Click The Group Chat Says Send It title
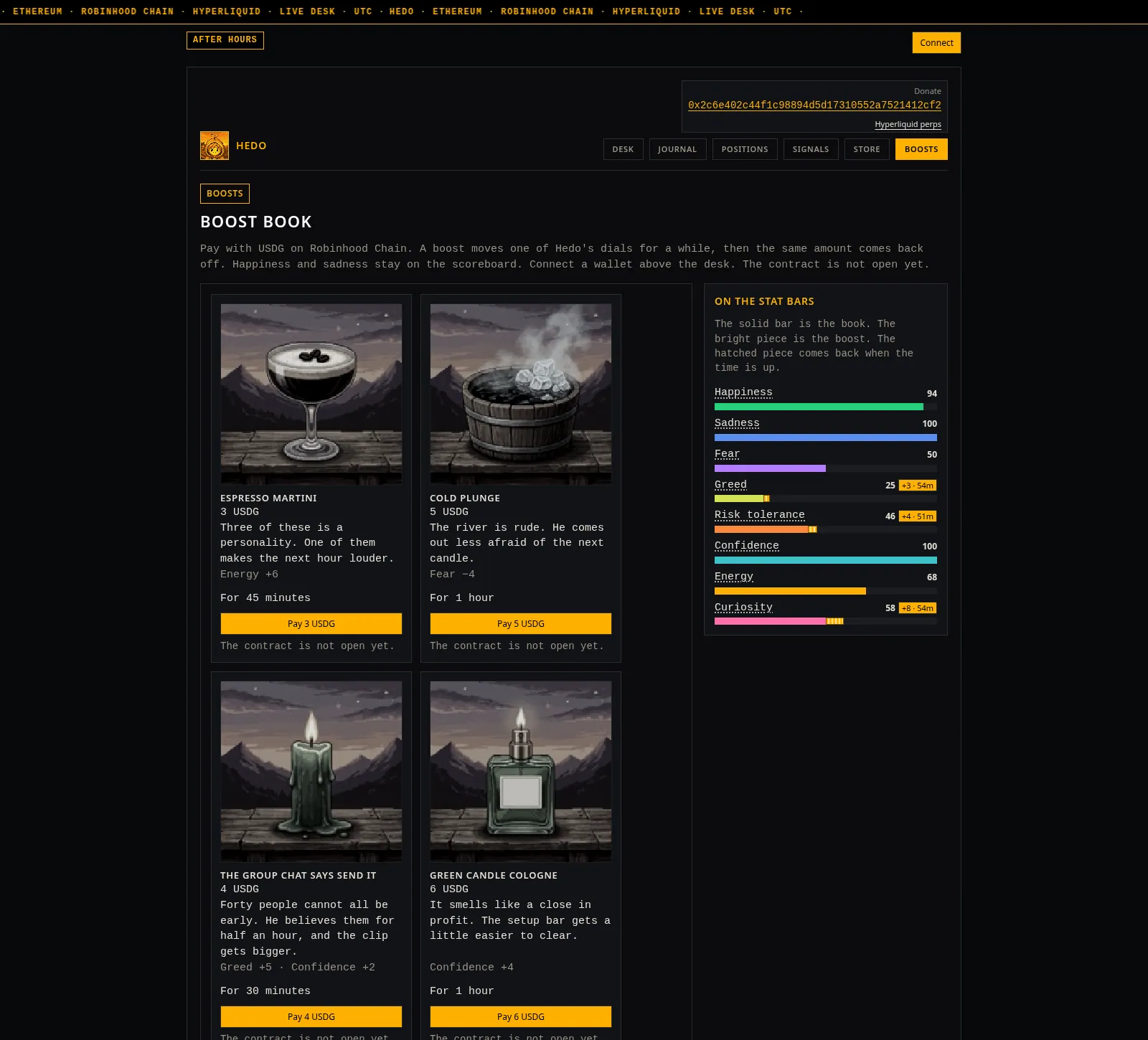This screenshot has width=1148, height=1040. click(298, 875)
